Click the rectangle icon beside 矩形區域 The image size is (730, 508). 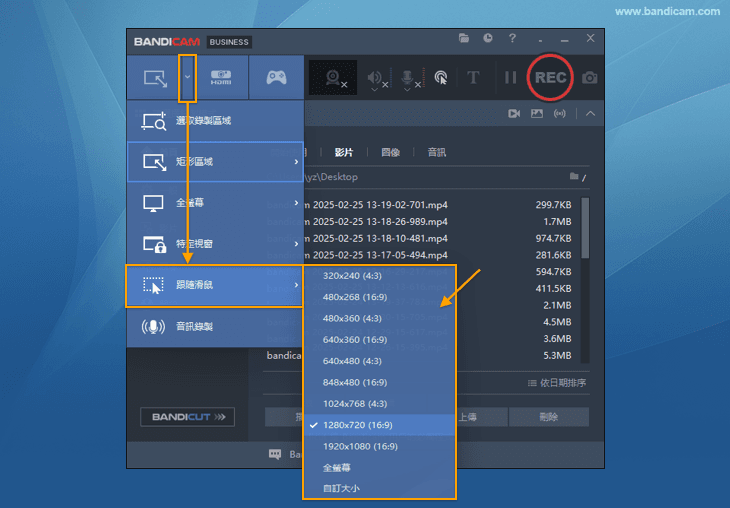(154, 162)
